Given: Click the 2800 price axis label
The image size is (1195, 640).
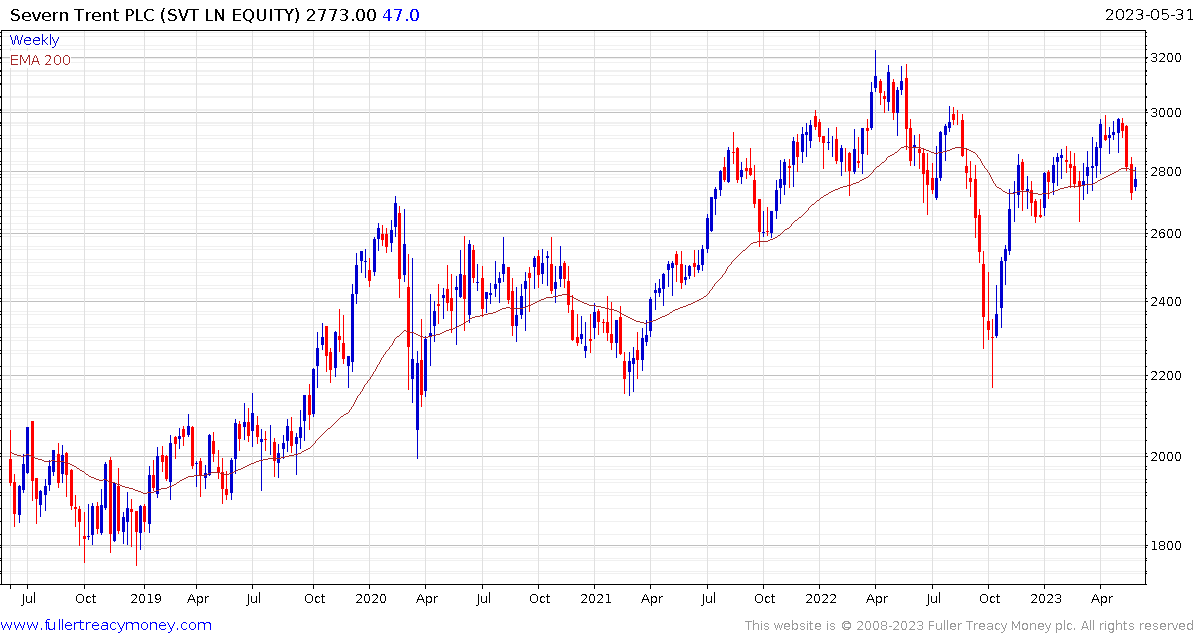Looking at the screenshot, I should 1165,171.
